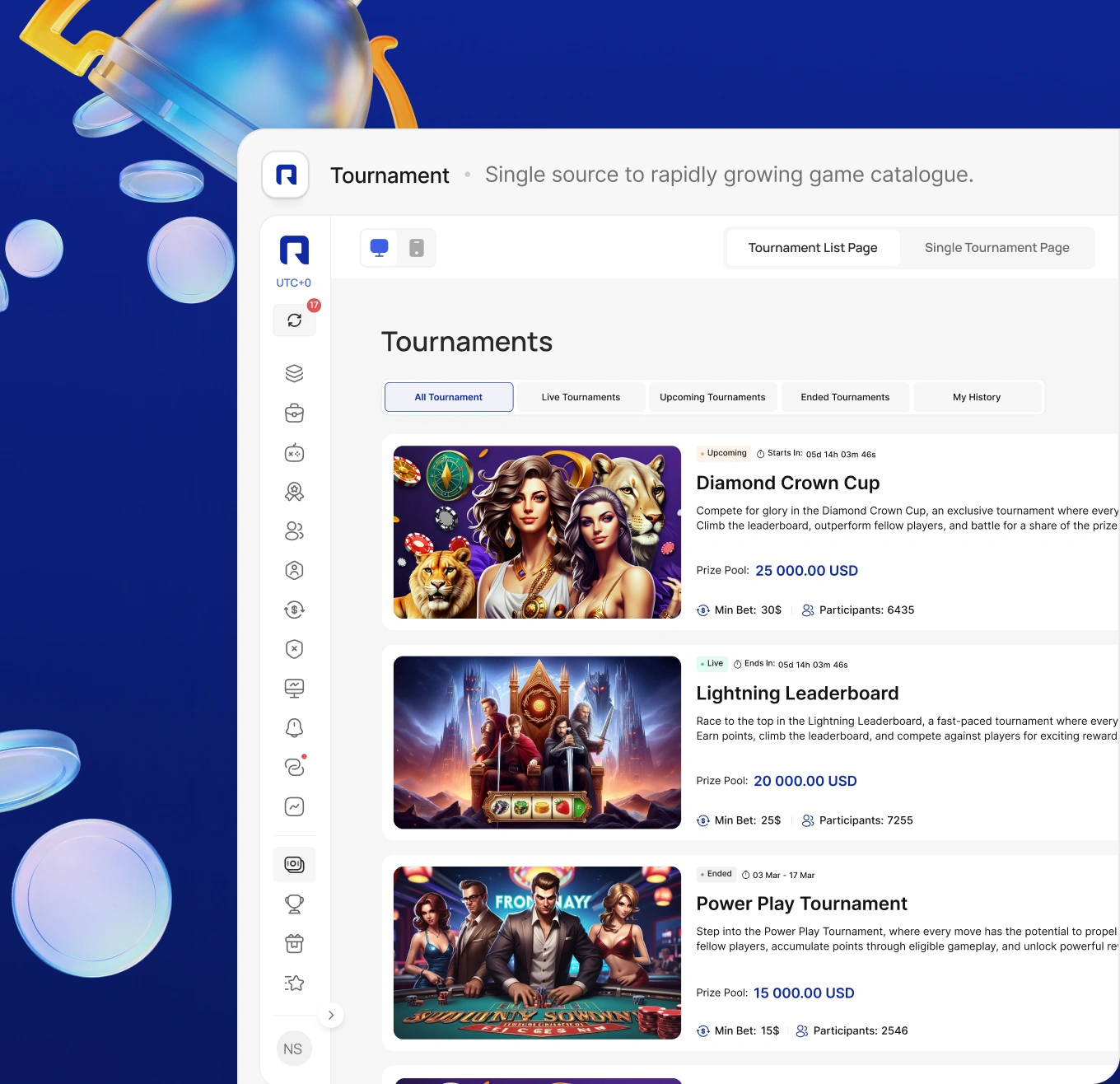The width and height of the screenshot is (1120, 1084).
Task: Show the Ended Tournaments filter
Action: [x=845, y=397]
